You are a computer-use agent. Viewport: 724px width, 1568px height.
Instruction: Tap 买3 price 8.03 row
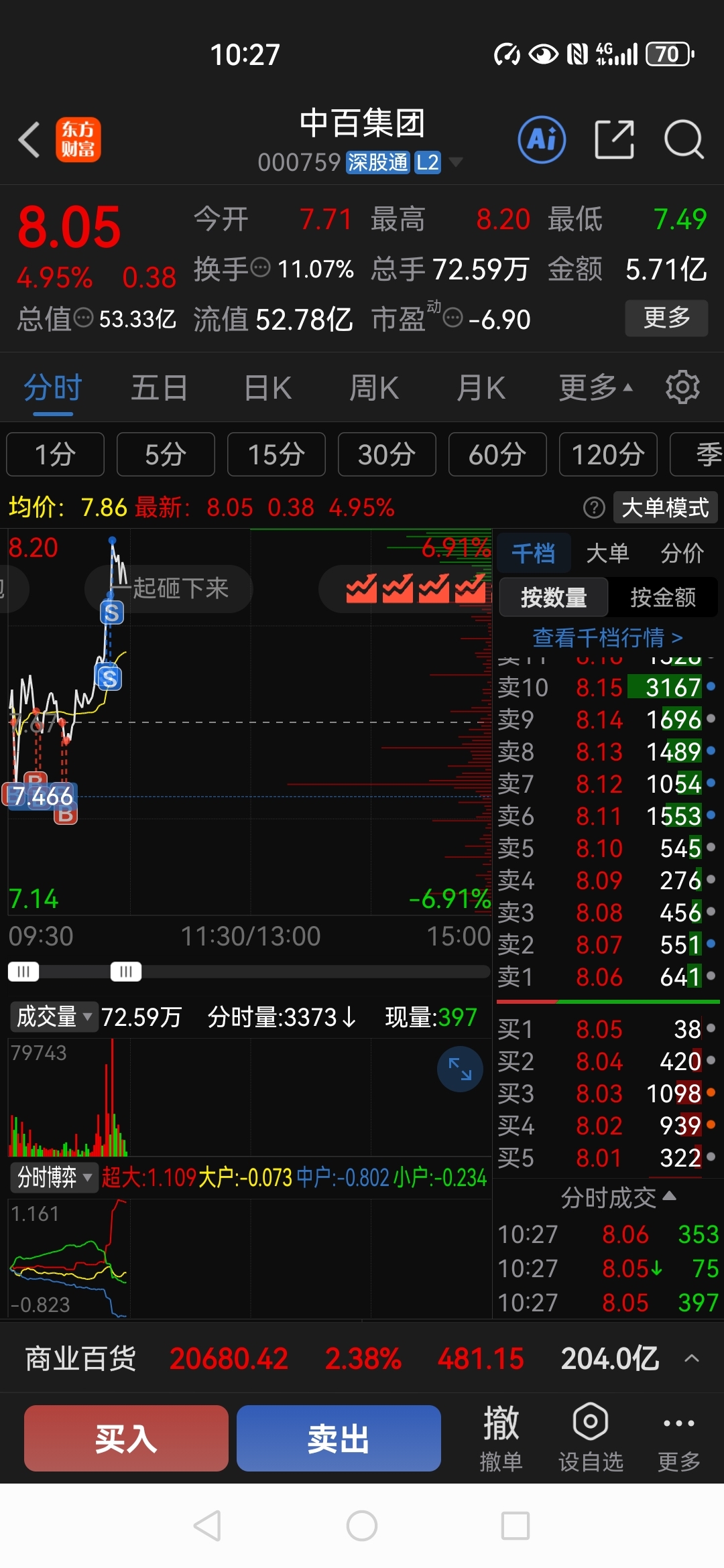point(607,1093)
